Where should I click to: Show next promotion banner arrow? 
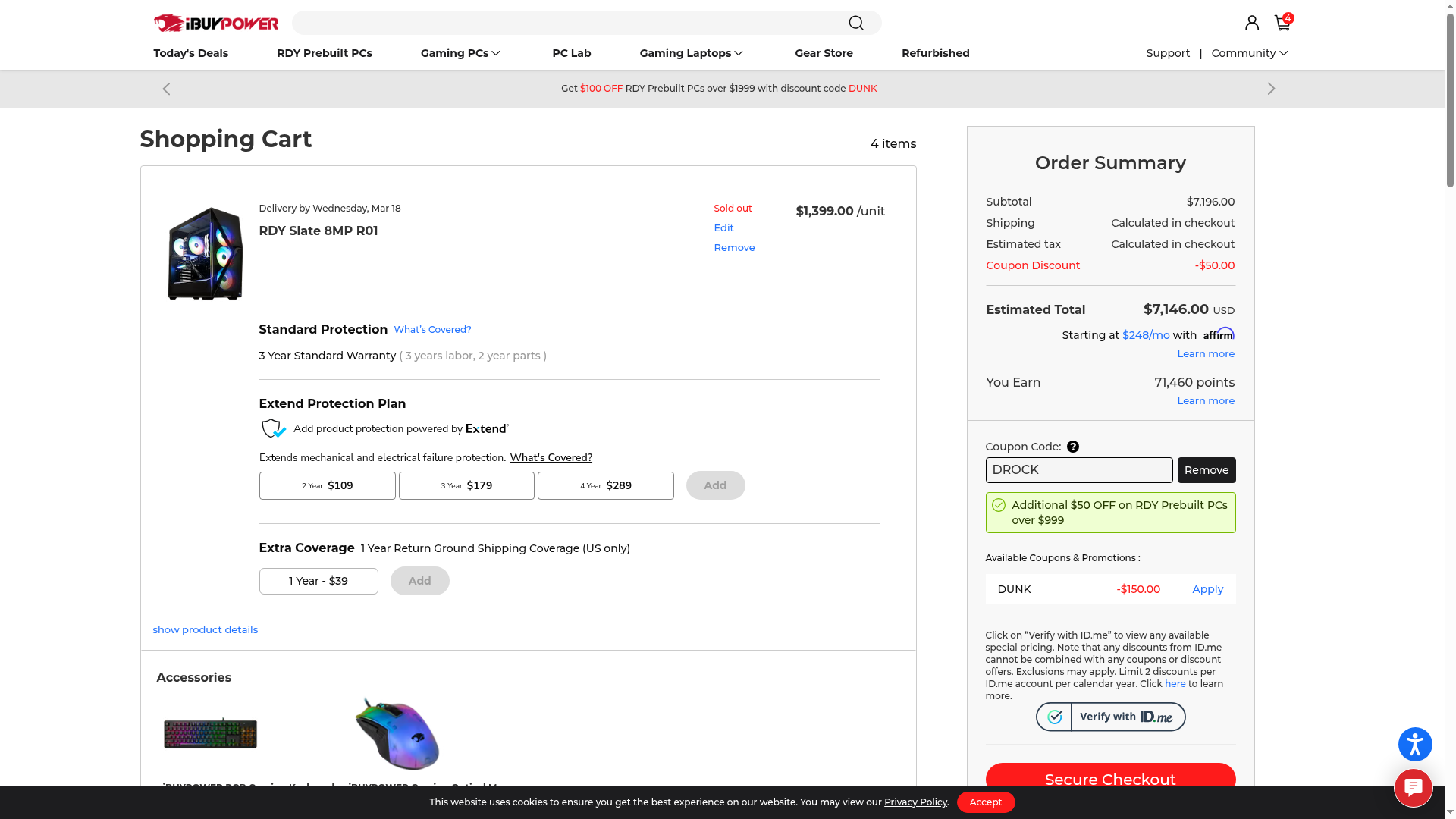(1271, 89)
